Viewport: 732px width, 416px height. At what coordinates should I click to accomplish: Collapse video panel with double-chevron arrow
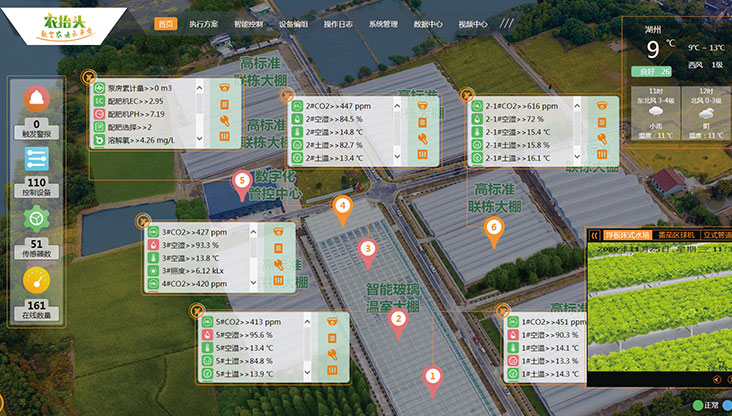pyautogui.click(x=595, y=235)
